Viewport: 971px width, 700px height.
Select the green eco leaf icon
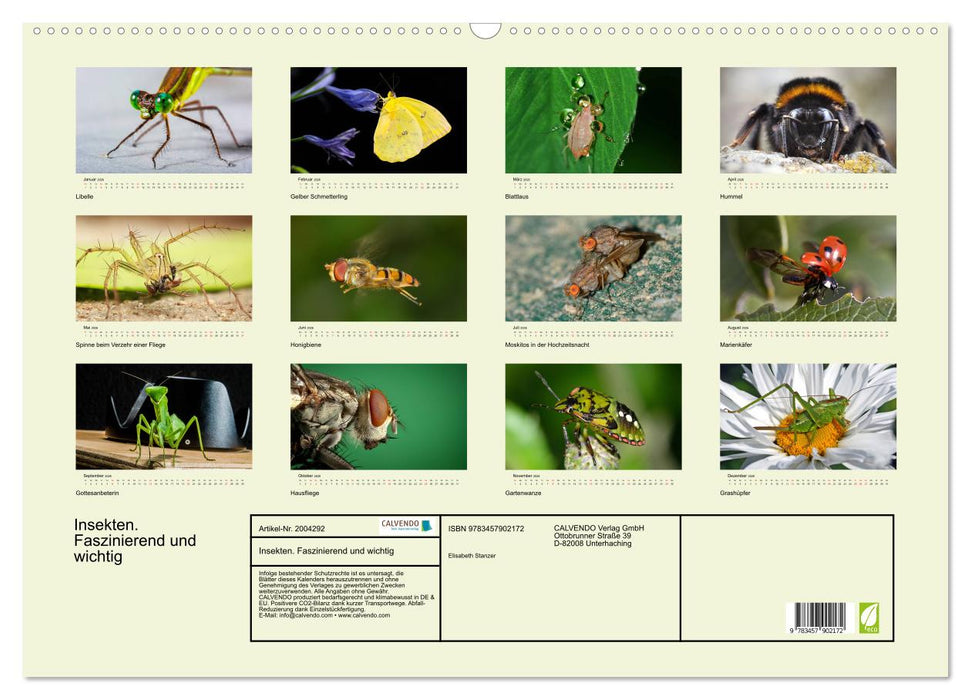pyautogui.click(x=867, y=617)
